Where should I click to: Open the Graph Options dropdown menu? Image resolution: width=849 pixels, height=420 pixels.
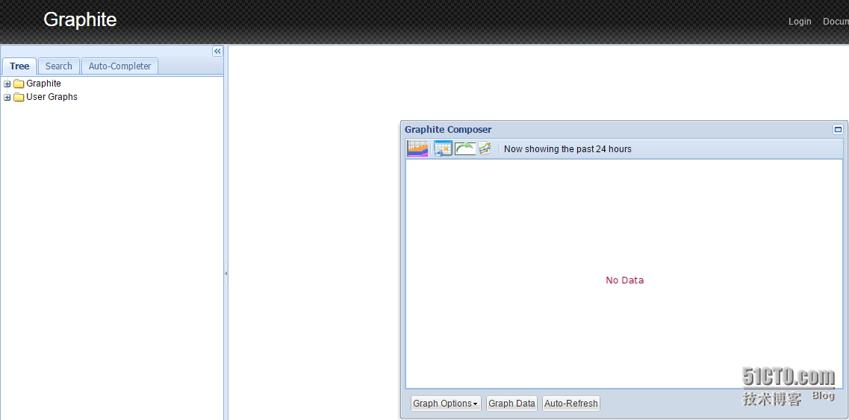point(446,403)
